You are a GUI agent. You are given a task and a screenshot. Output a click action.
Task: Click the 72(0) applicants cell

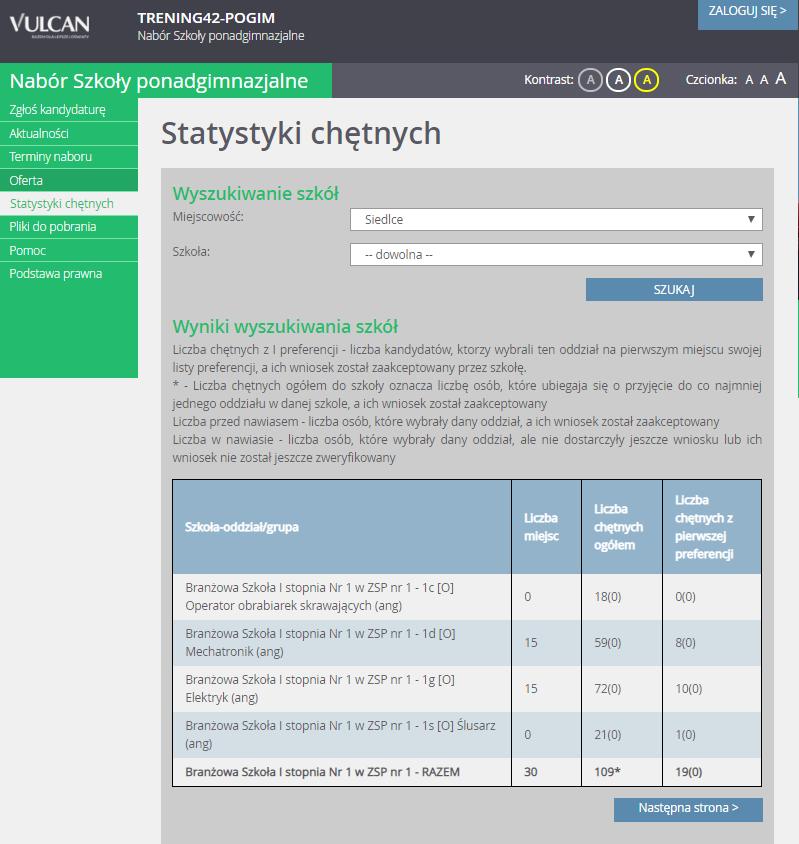[622, 688]
